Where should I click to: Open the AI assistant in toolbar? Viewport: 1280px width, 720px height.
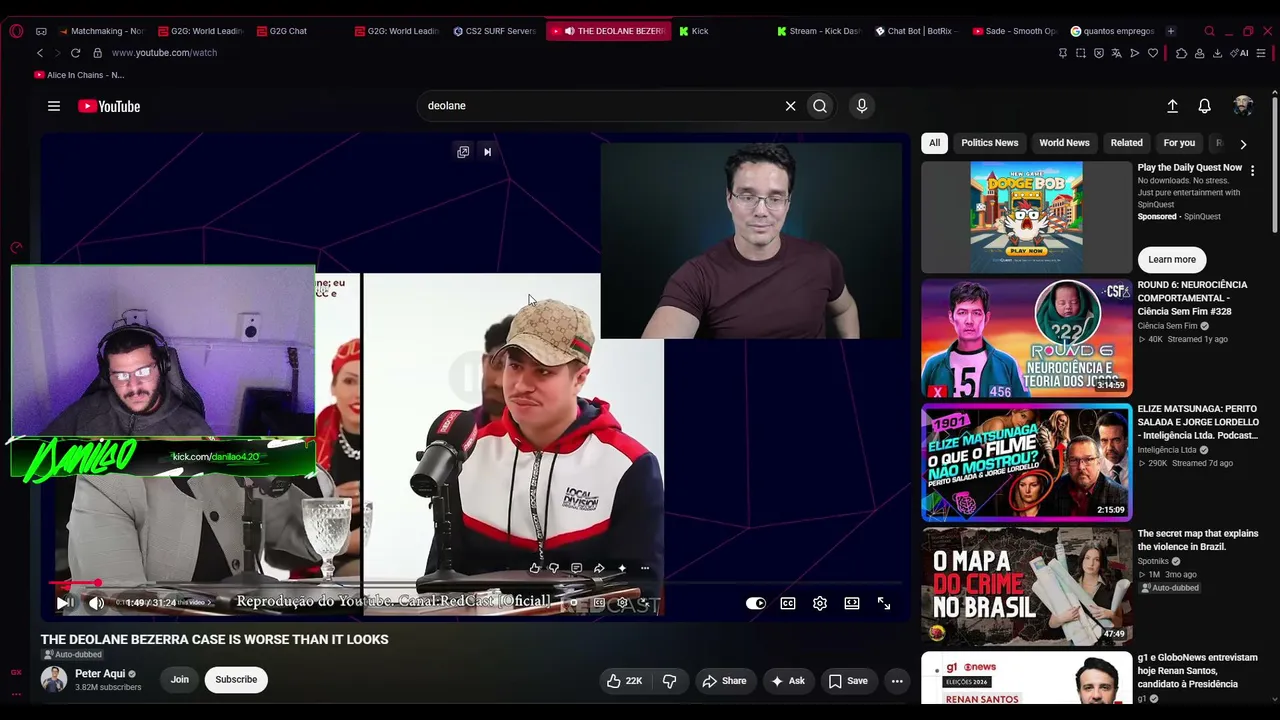pyautogui.click(x=1241, y=53)
